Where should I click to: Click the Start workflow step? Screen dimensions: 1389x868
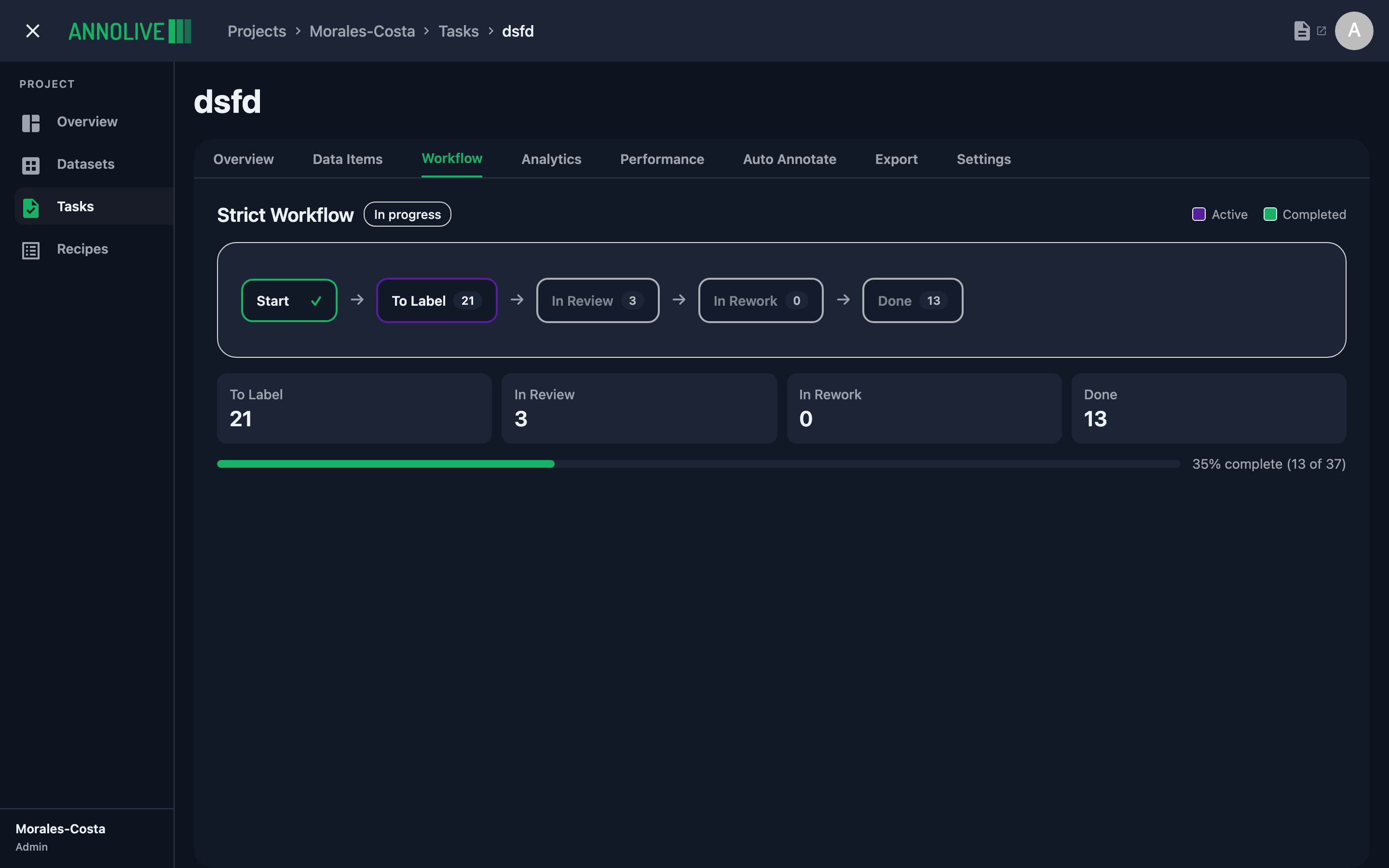pyautogui.click(x=289, y=300)
